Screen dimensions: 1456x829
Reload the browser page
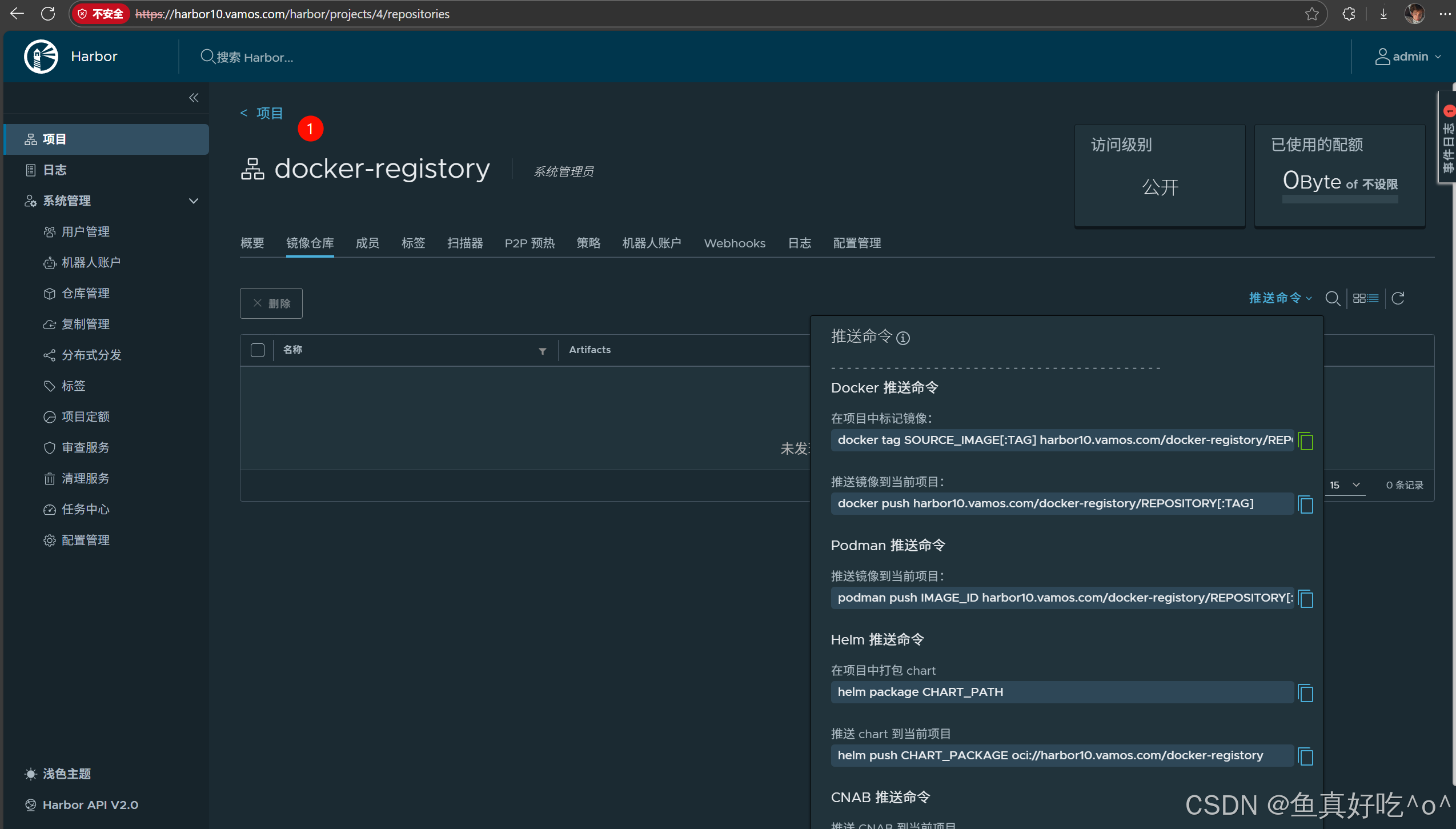click(48, 14)
